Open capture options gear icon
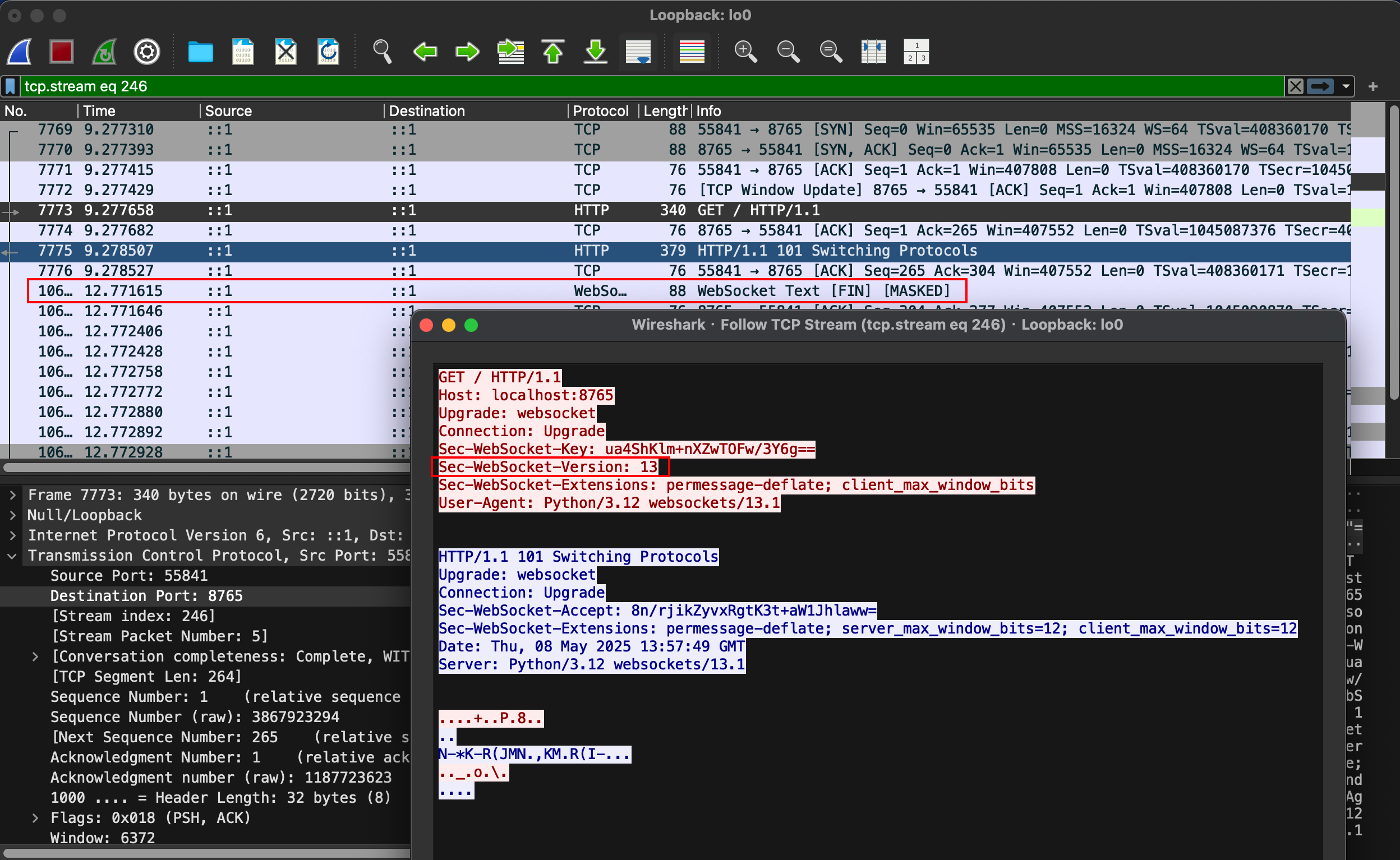 [x=147, y=52]
